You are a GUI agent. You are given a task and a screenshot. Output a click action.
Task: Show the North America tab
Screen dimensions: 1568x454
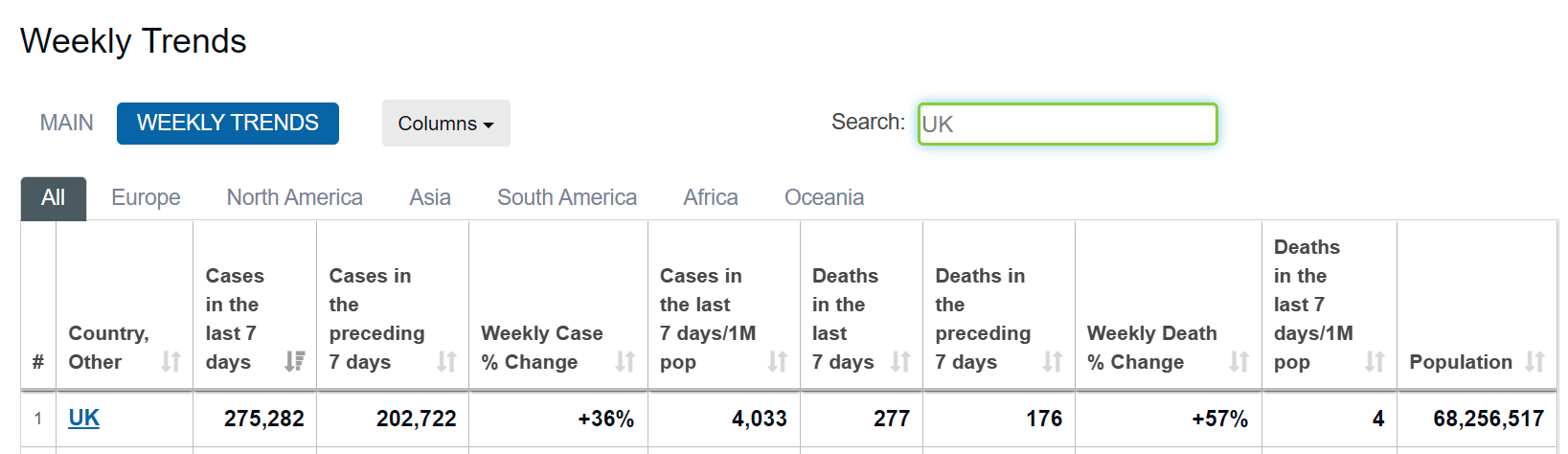(294, 198)
